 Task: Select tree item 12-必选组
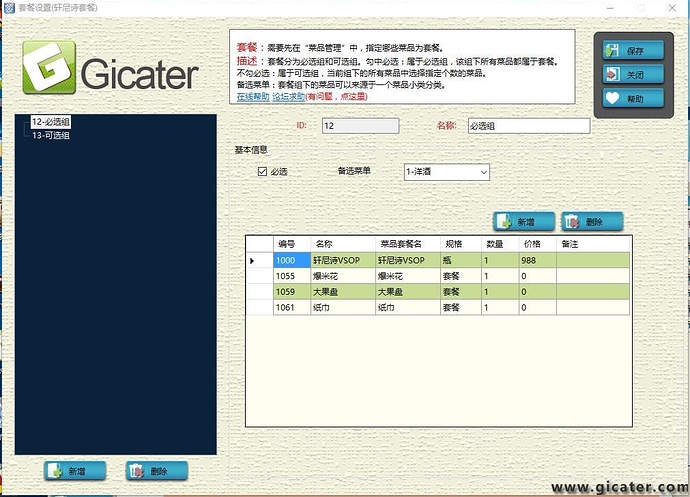51,122
